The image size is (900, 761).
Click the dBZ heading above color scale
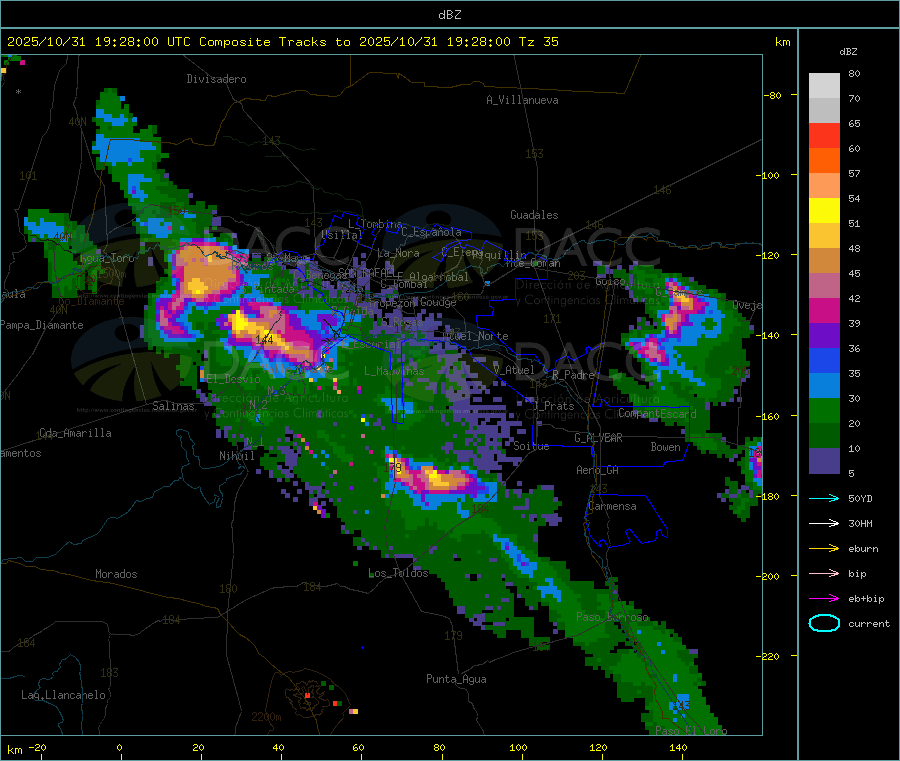point(848,52)
